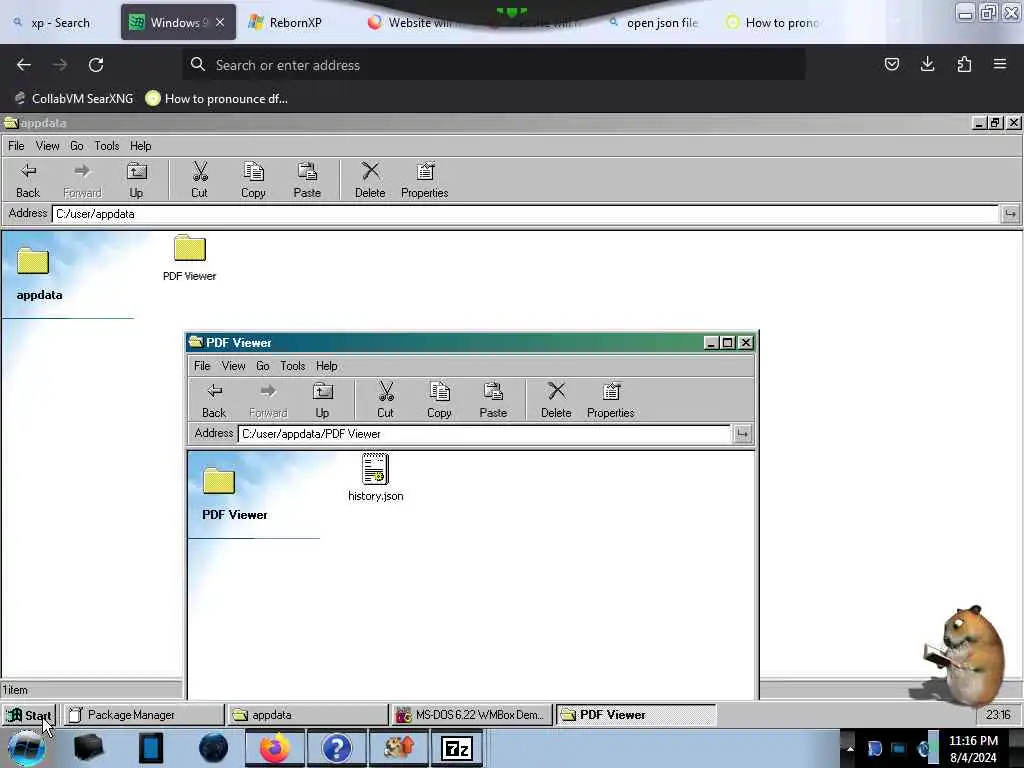
Task: Click Up in the appdata window toolbar
Action: click(136, 180)
